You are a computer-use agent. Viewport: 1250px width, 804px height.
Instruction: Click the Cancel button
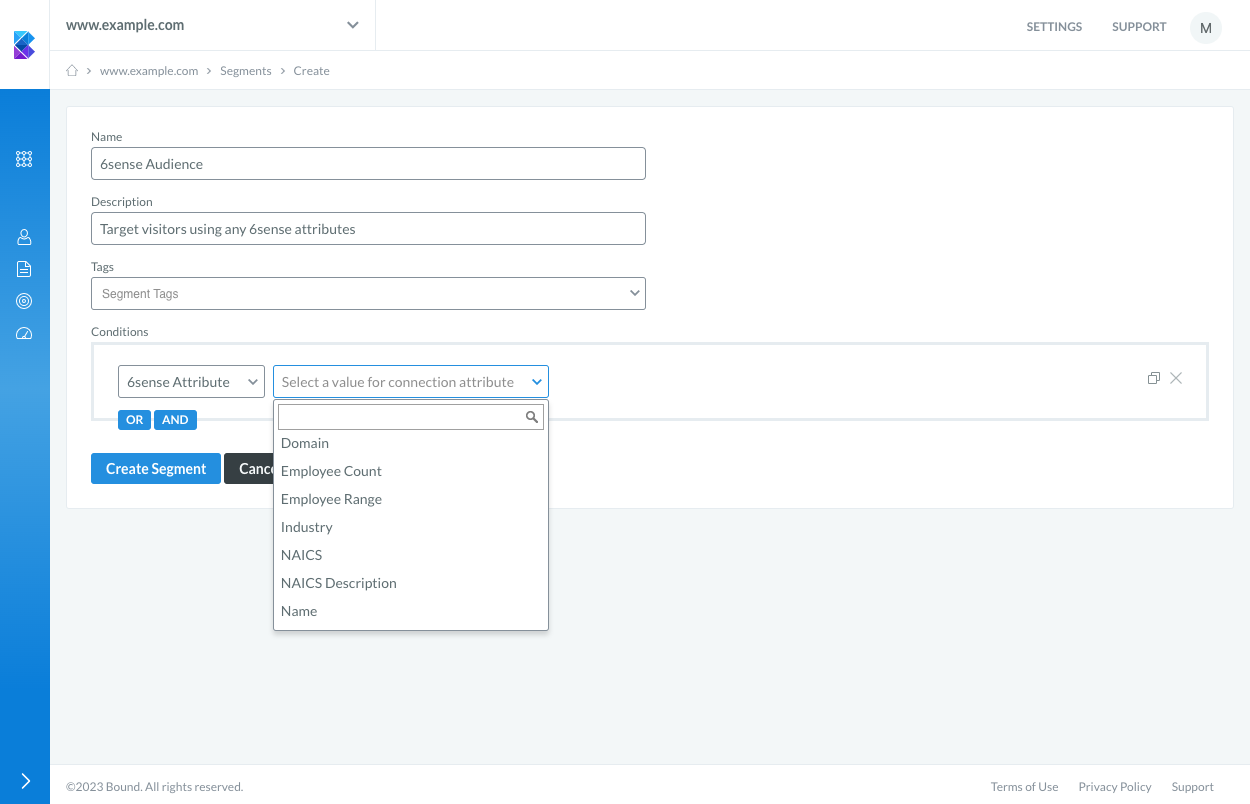pos(249,469)
